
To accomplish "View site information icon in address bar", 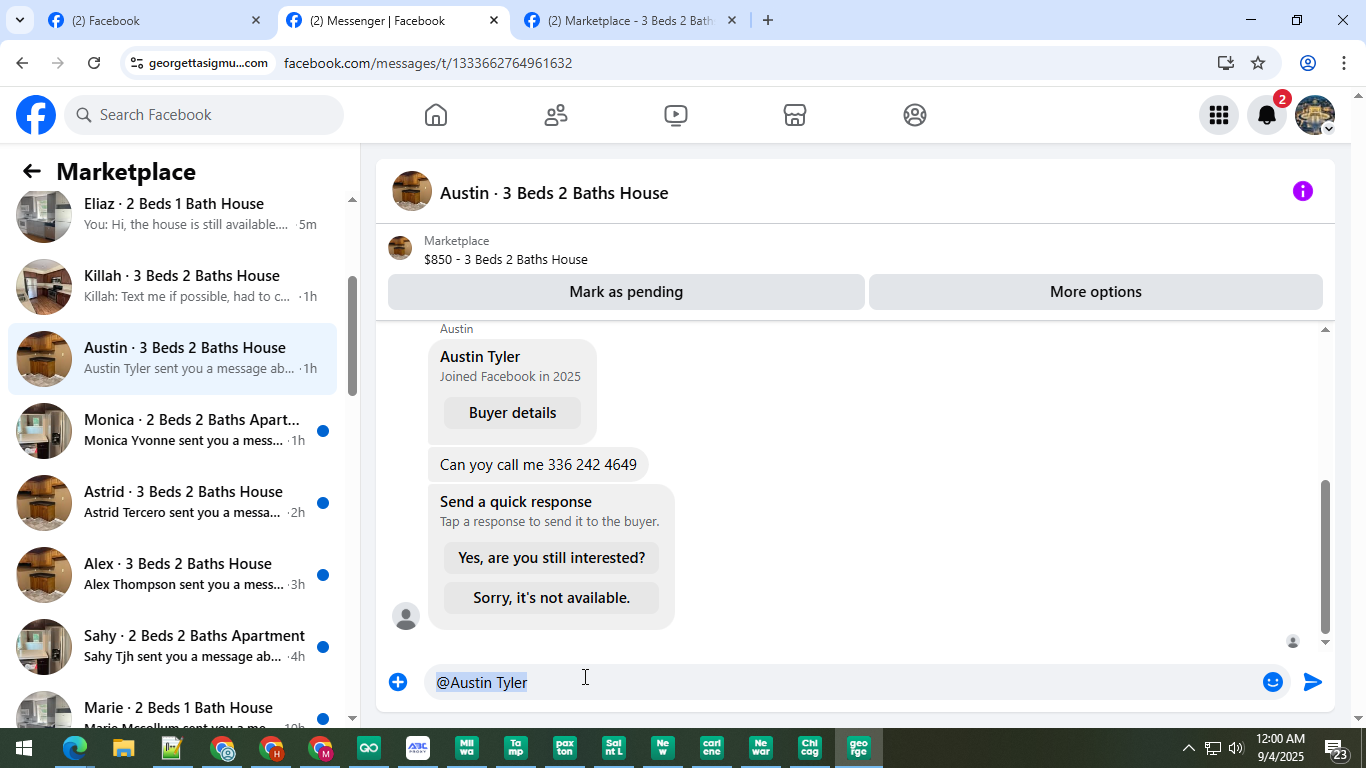I will (x=137, y=63).
